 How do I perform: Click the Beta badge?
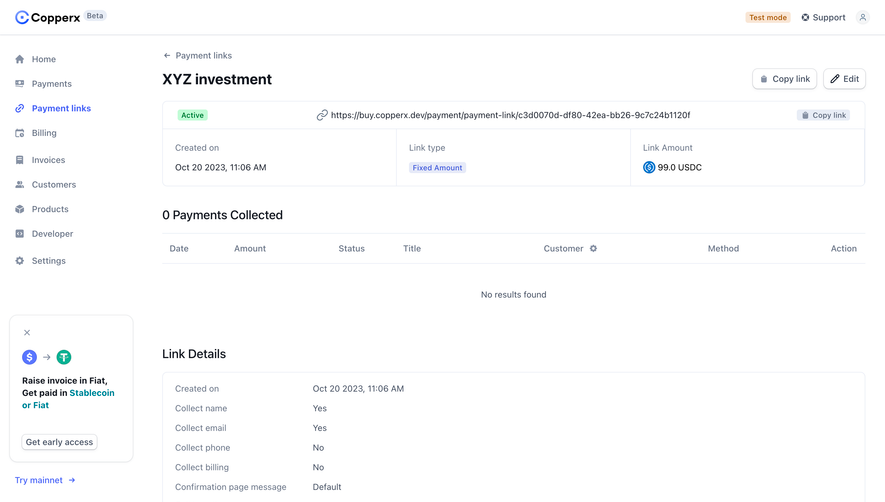click(x=95, y=16)
